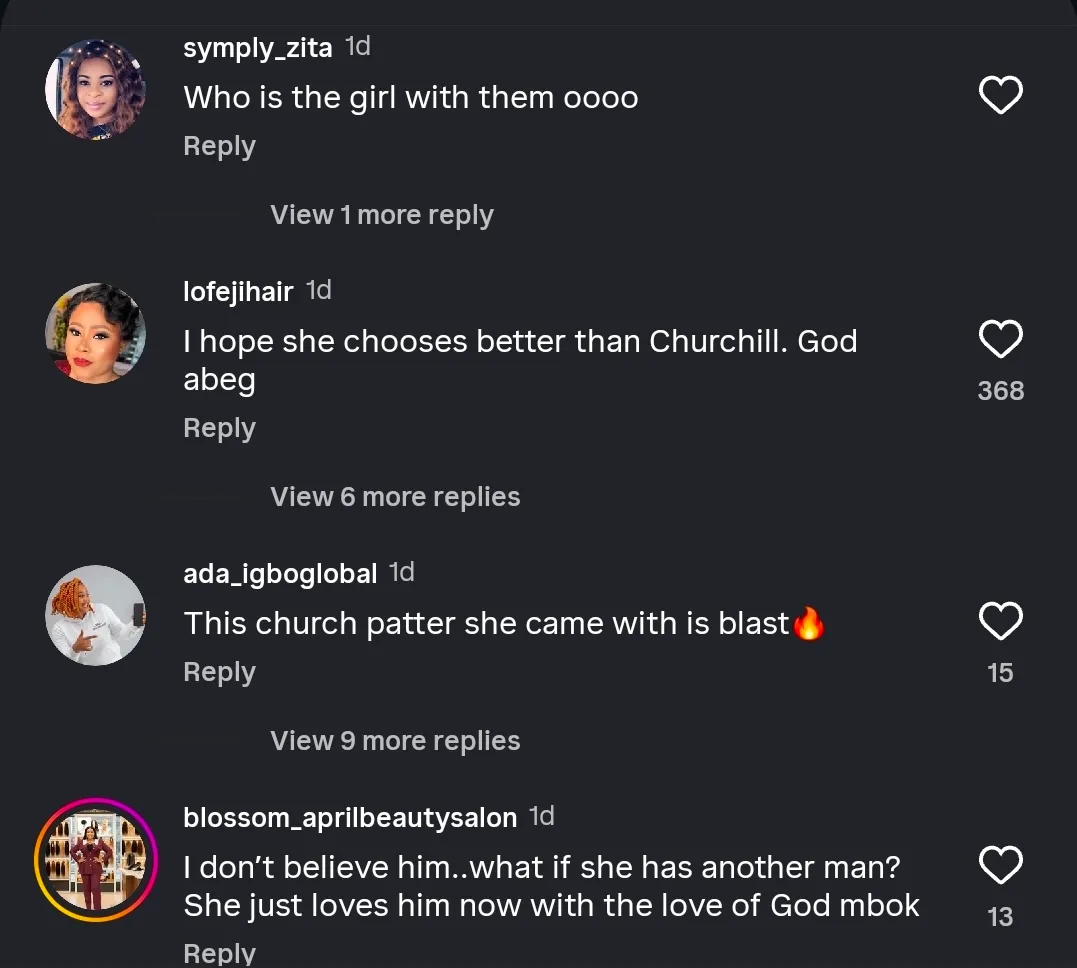1077x968 pixels.
Task: Open the symply_zita username link
Action: coord(258,48)
